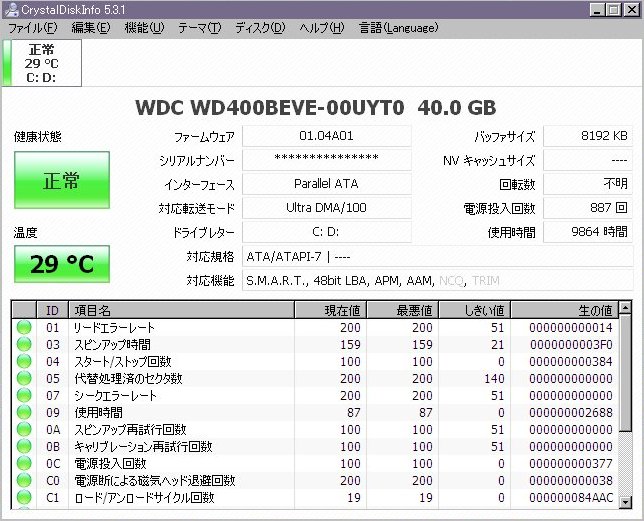Open the 機能(U) menu

click(x=144, y=28)
